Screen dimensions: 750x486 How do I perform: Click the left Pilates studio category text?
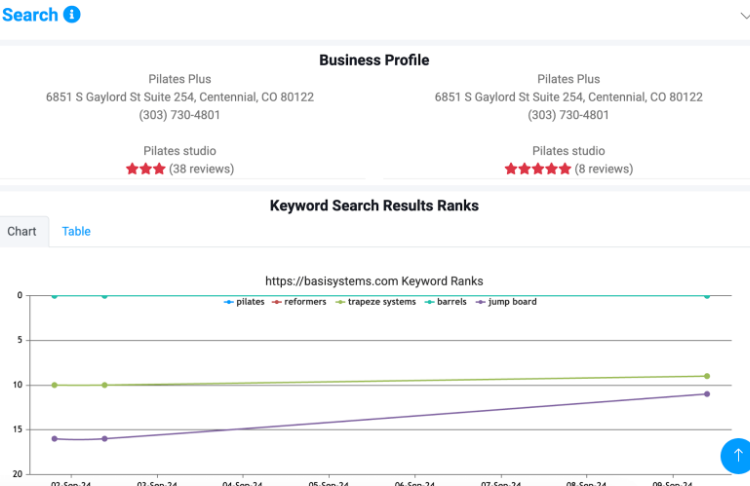coord(180,151)
